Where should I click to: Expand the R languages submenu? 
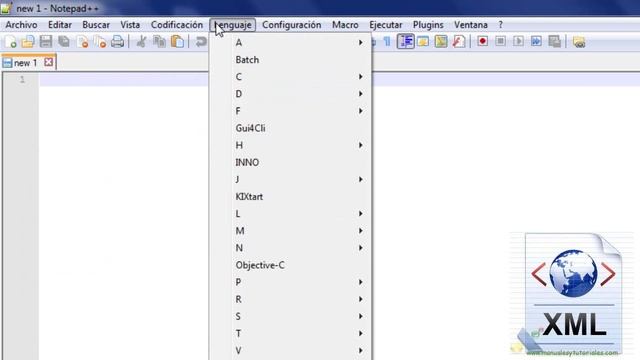[291, 300]
